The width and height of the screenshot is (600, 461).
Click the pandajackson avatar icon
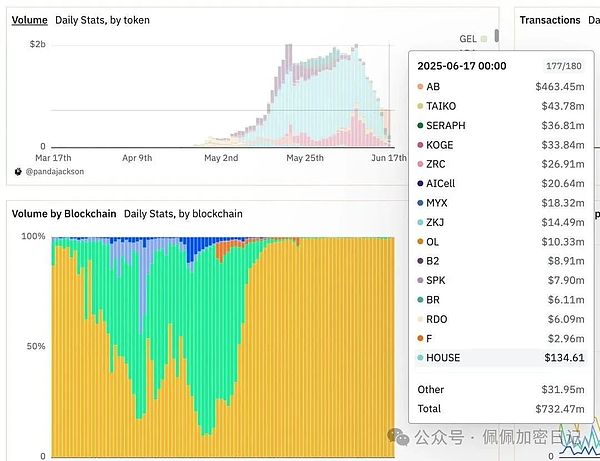pos(18,172)
